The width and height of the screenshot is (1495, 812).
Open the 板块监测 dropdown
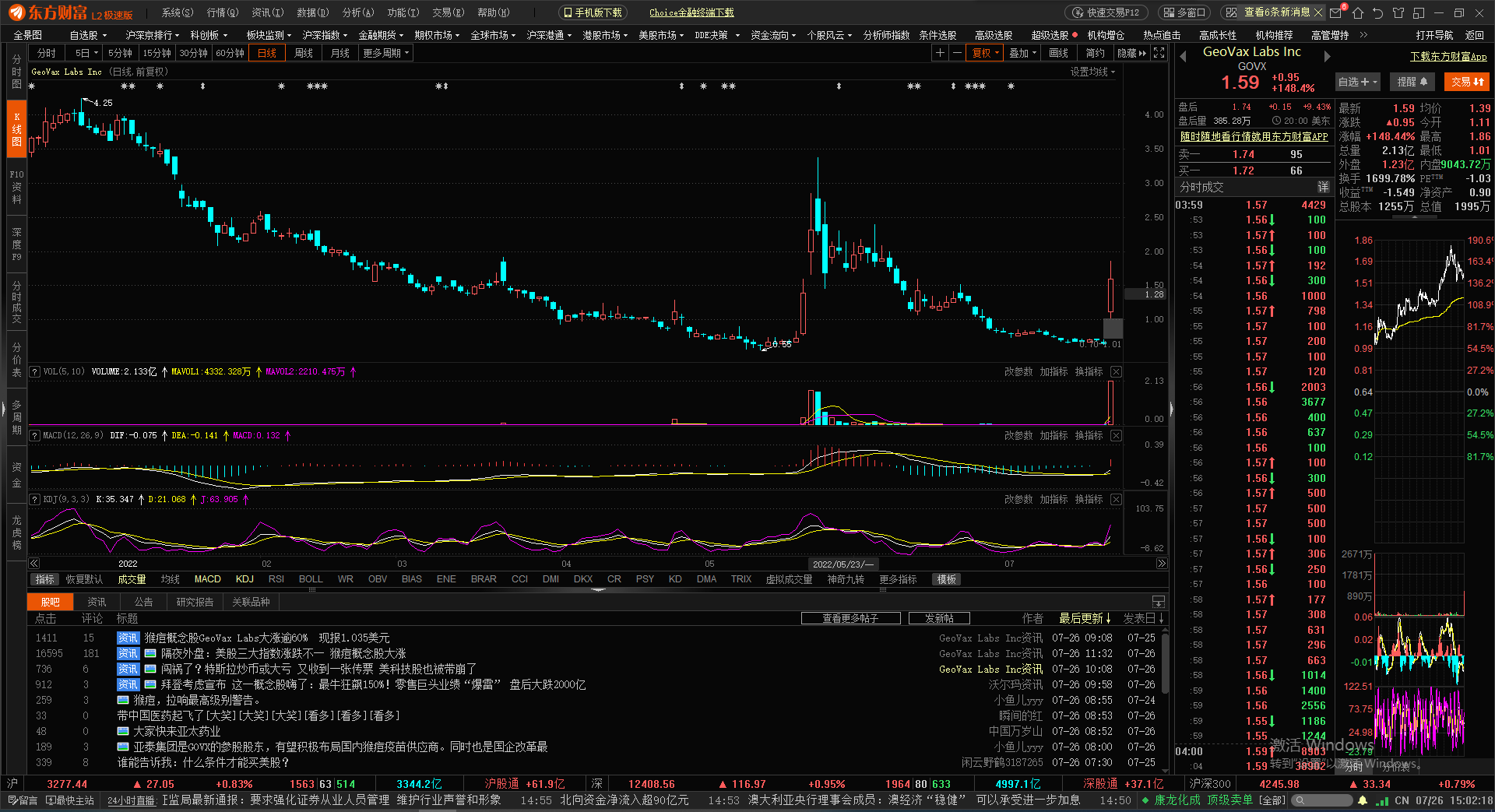[269, 35]
